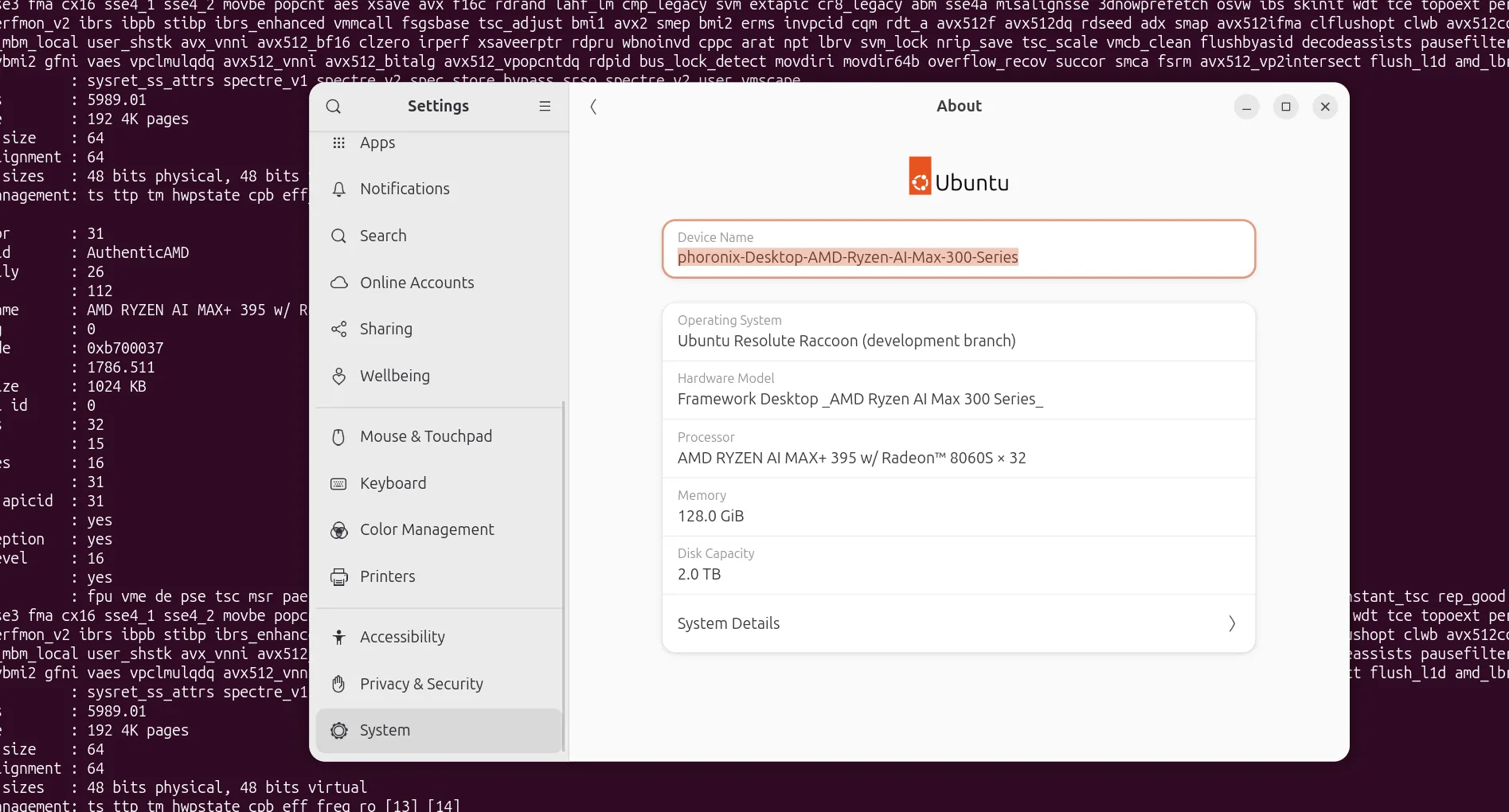Go back using the About back arrow
This screenshot has width=1509, height=812.
pos(593,107)
